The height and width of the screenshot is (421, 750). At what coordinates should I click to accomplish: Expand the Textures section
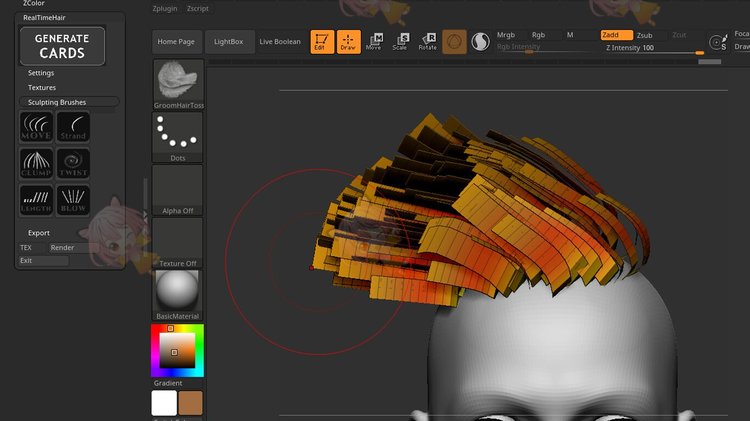pyautogui.click(x=42, y=88)
